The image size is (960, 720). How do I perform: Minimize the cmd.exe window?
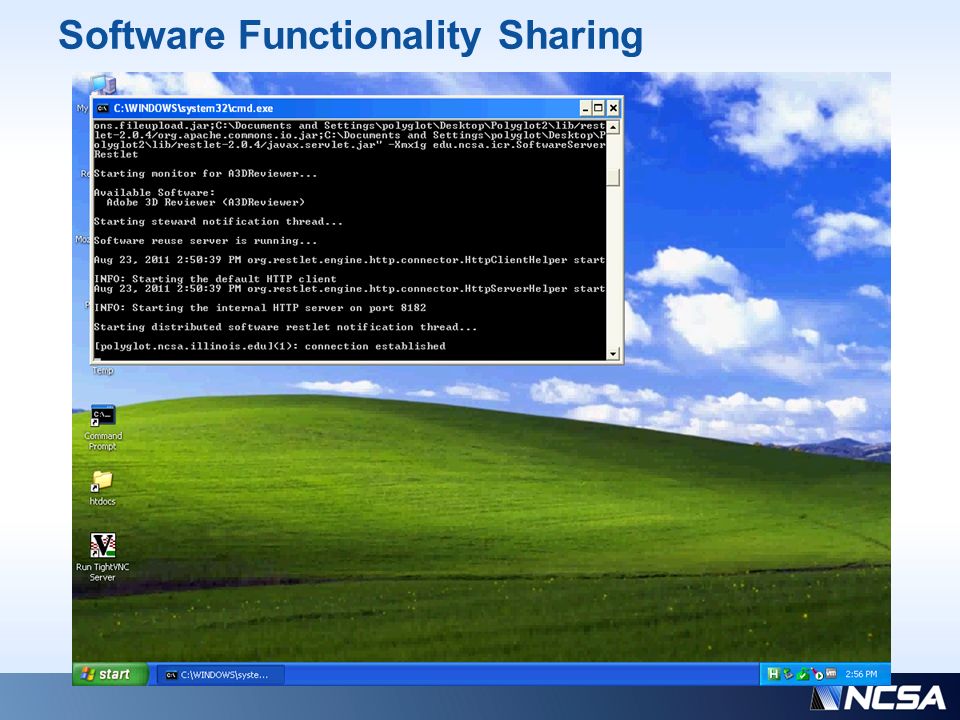point(585,108)
